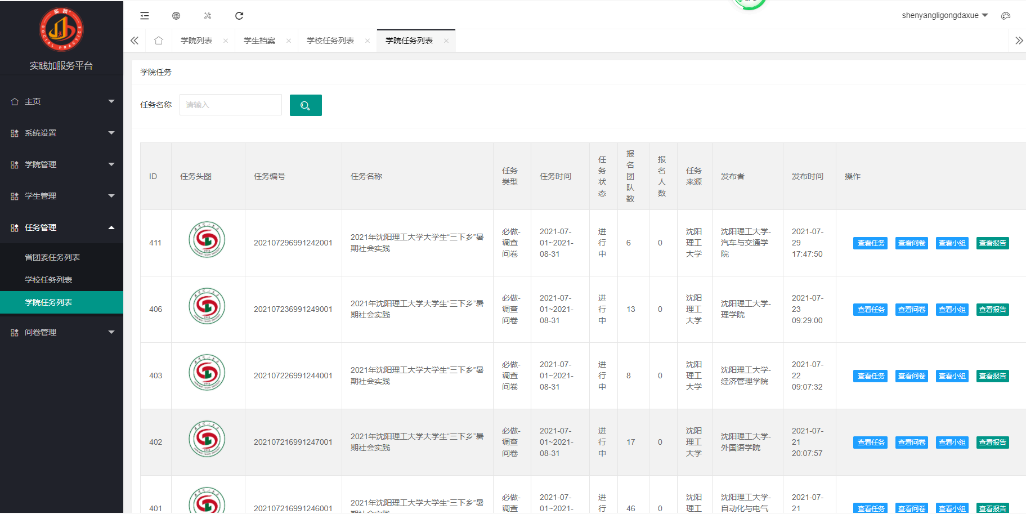Open task image thumbnail for ID 403

[207, 373]
